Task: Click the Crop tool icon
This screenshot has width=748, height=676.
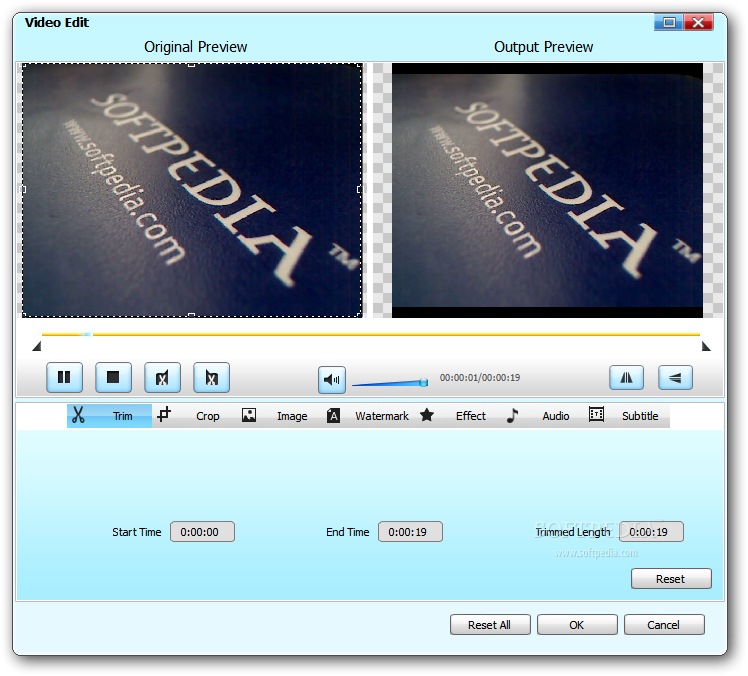Action: (164, 414)
